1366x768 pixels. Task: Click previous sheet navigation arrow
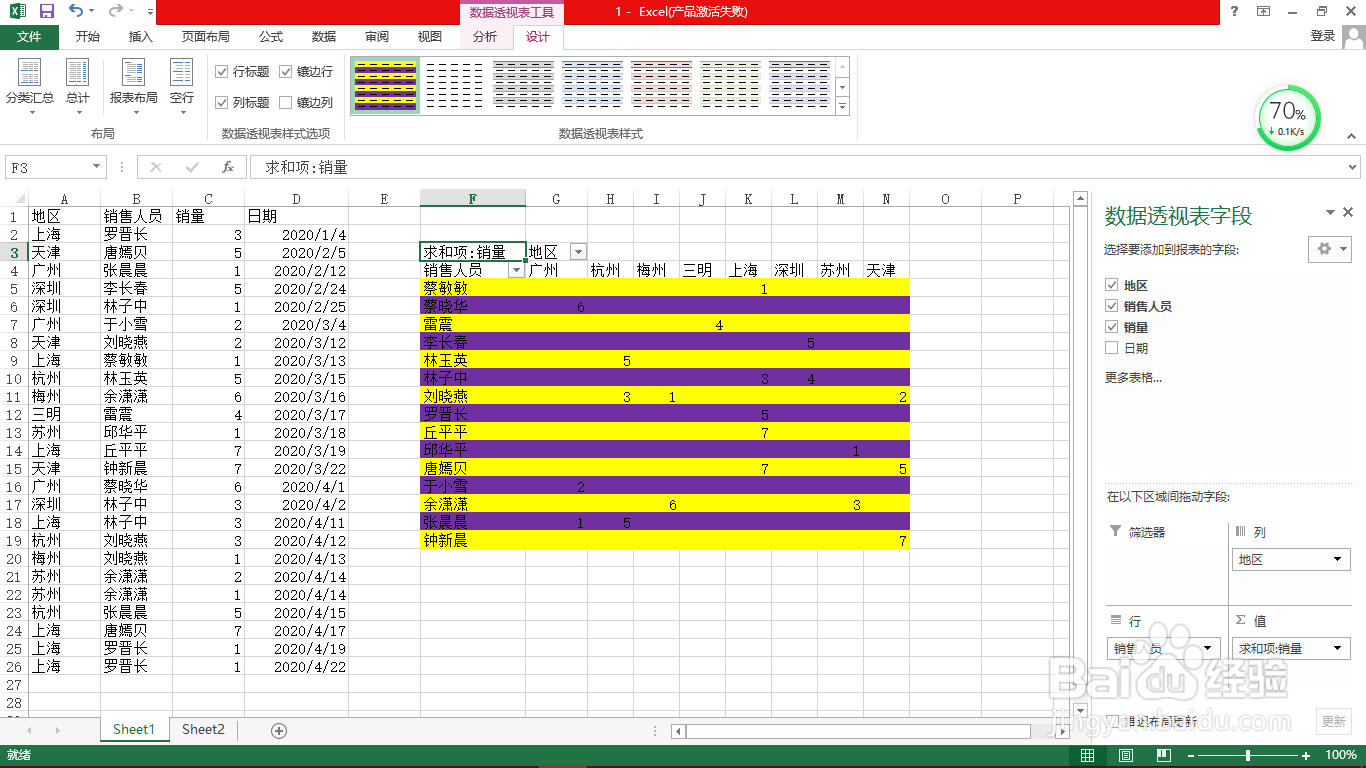pyautogui.click(x=29, y=730)
